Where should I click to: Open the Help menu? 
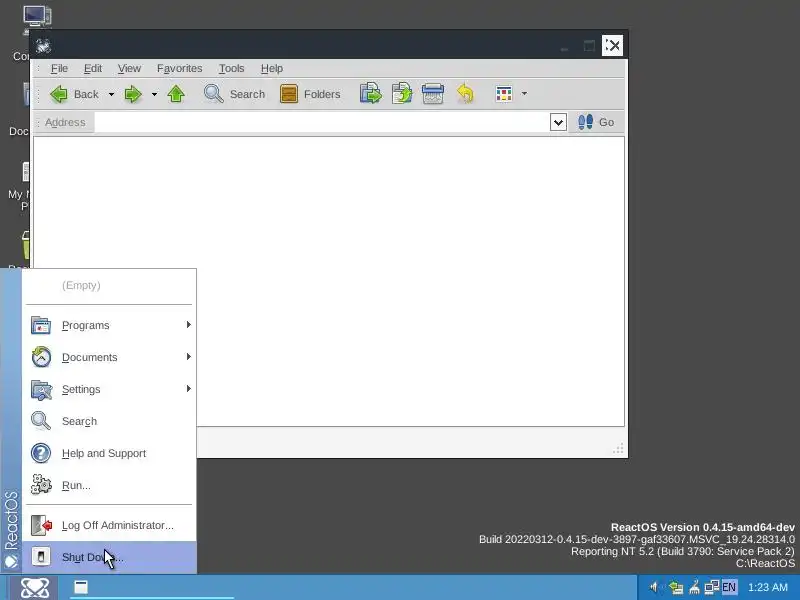tap(272, 68)
